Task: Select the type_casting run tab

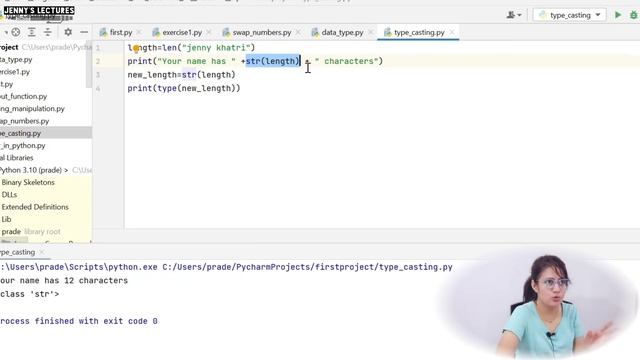Action: [18, 252]
